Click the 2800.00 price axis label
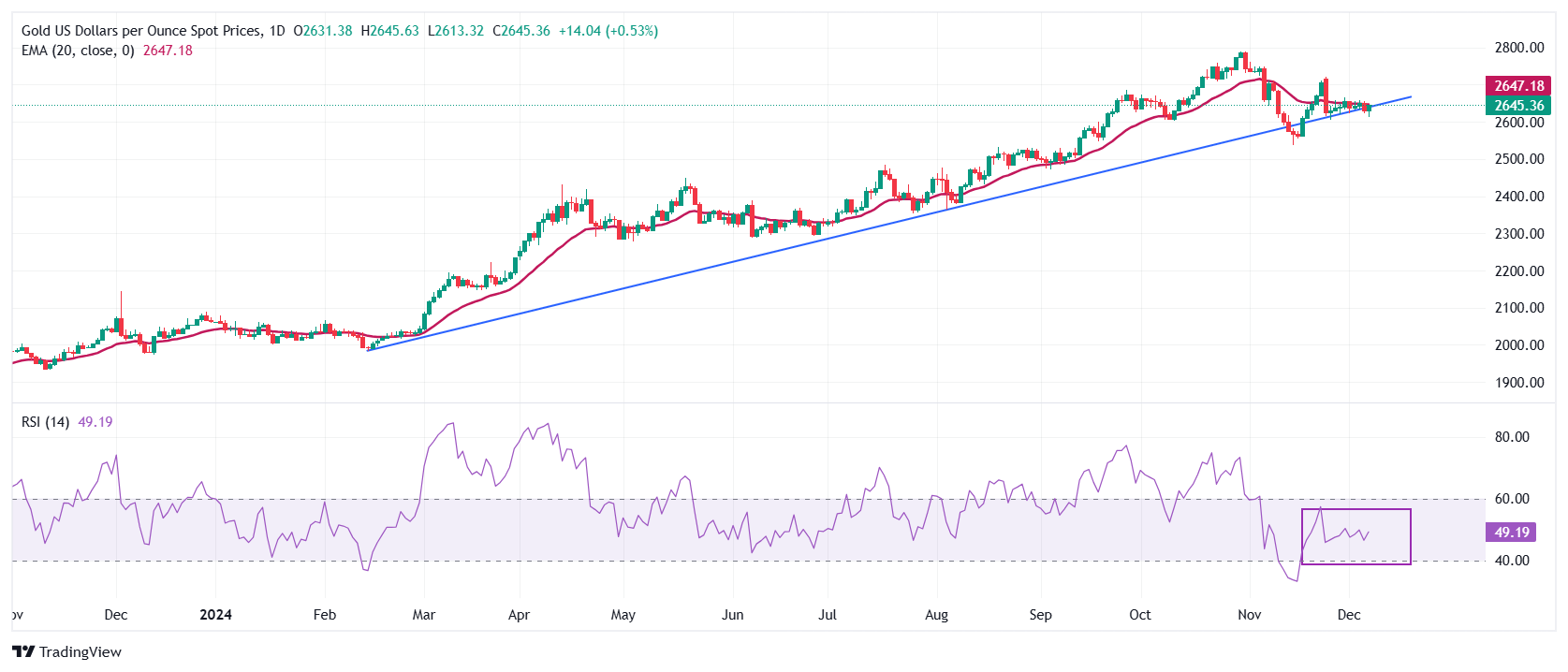 [1518, 48]
